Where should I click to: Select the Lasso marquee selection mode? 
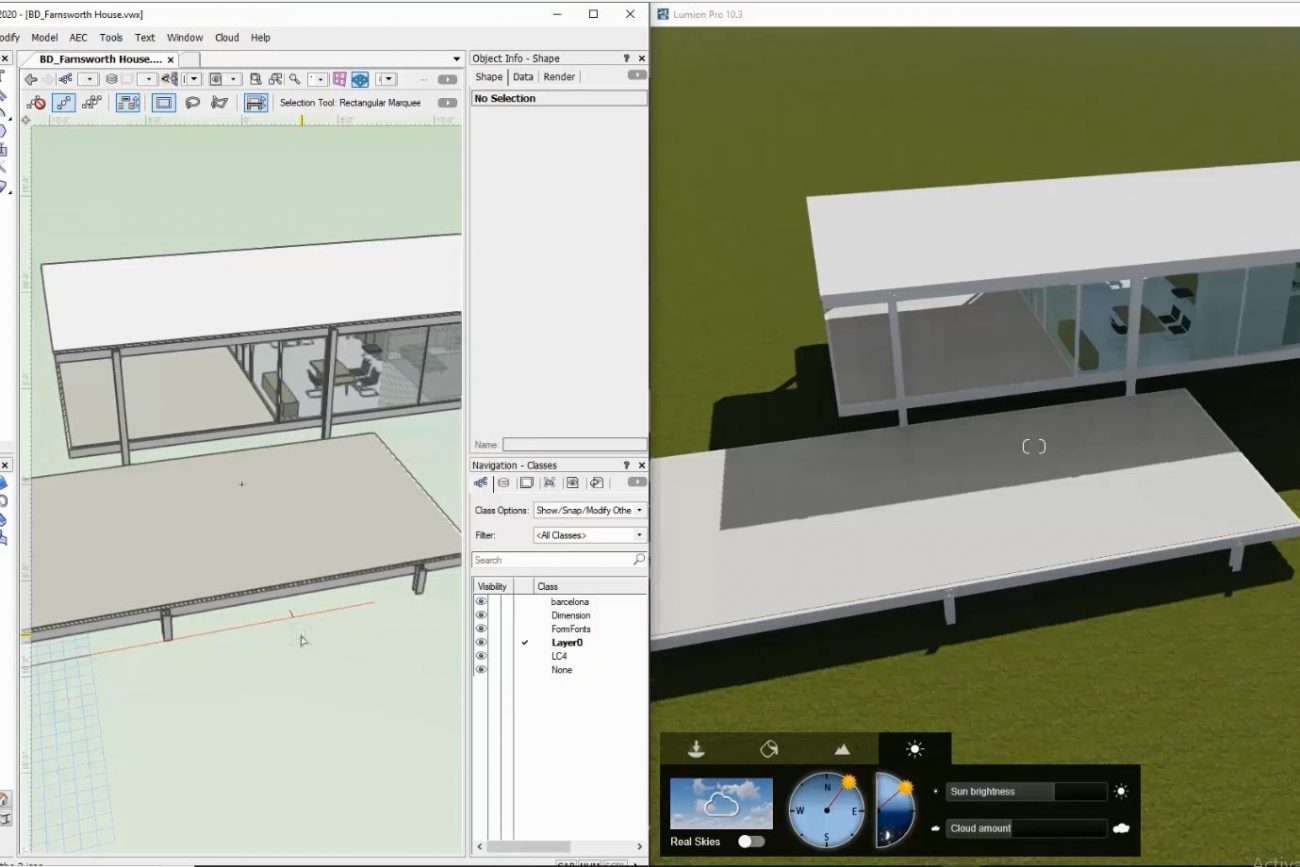[x=193, y=103]
